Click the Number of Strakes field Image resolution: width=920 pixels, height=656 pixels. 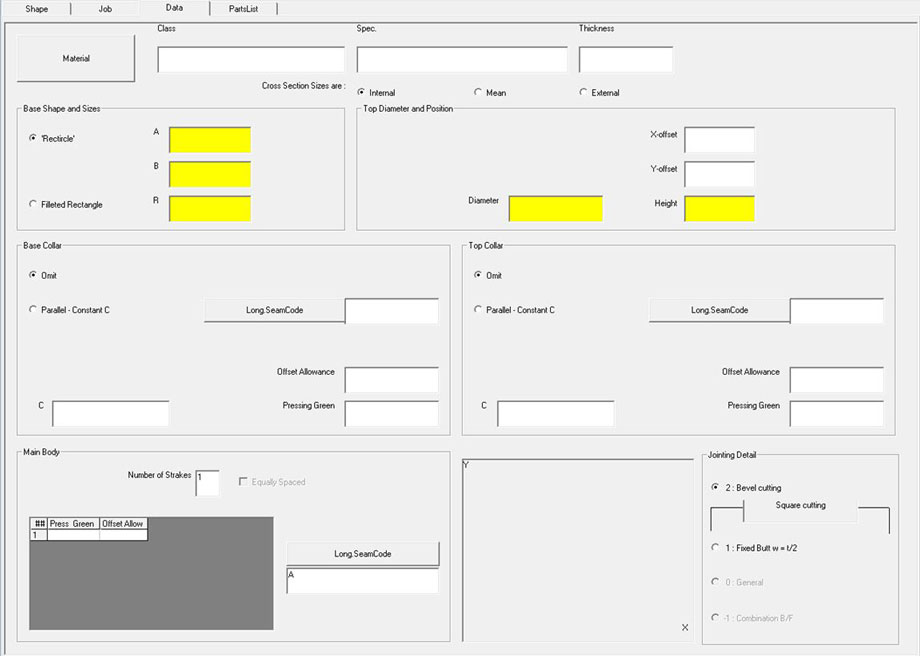coord(208,483)
